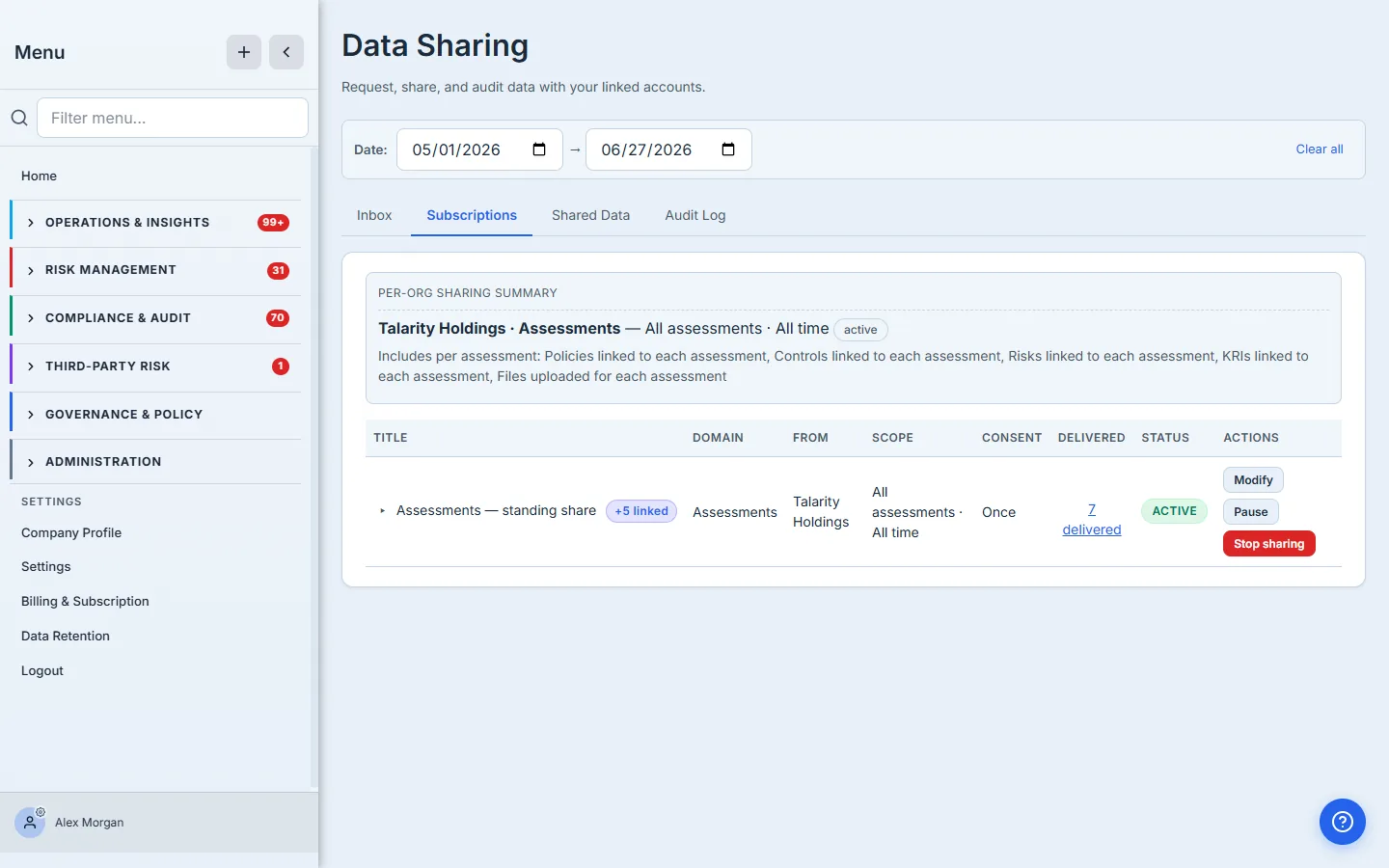Screen dimensions: 1389x868
Task: Click the Modify button
Action: point(1253,480)
